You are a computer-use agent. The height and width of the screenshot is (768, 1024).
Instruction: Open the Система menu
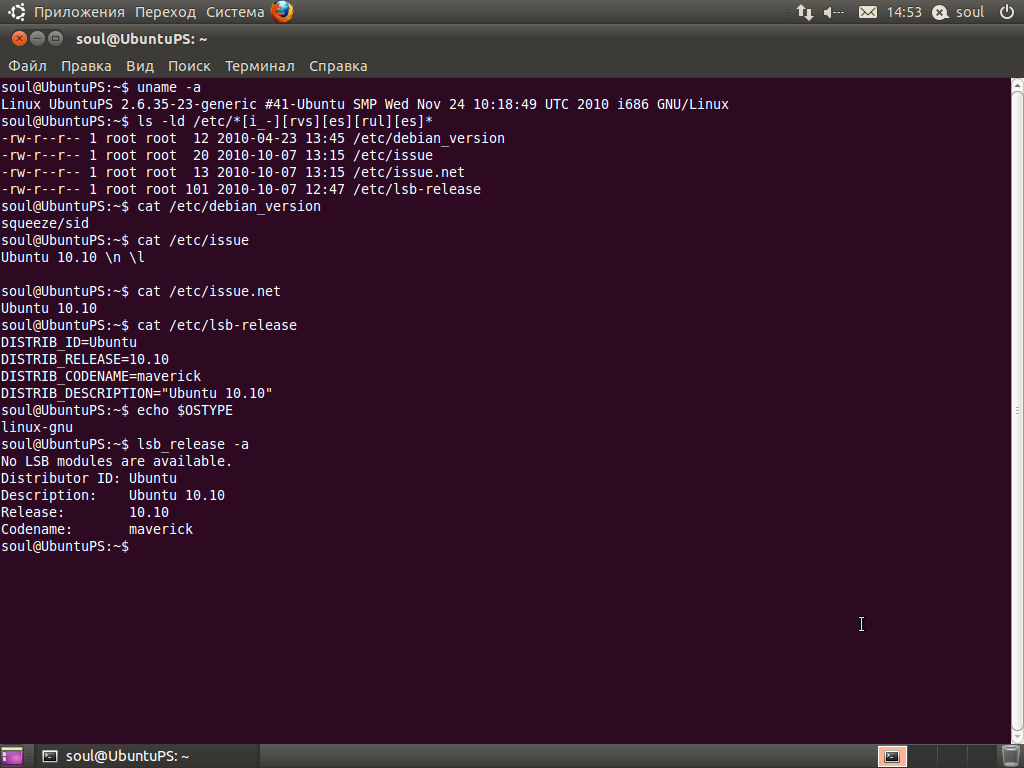(x=235, y=12)
